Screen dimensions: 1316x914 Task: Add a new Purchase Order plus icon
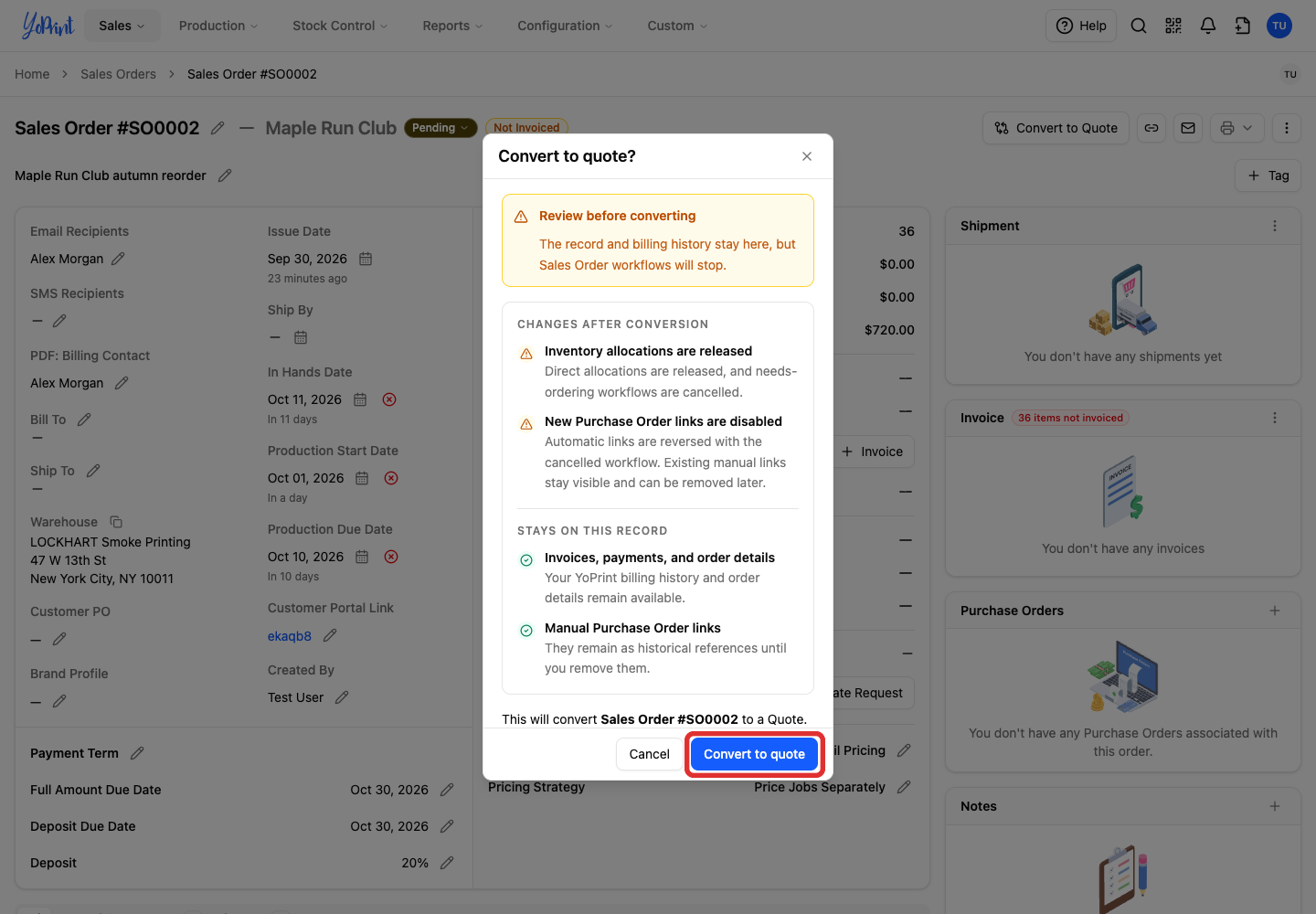point(1275,611)
